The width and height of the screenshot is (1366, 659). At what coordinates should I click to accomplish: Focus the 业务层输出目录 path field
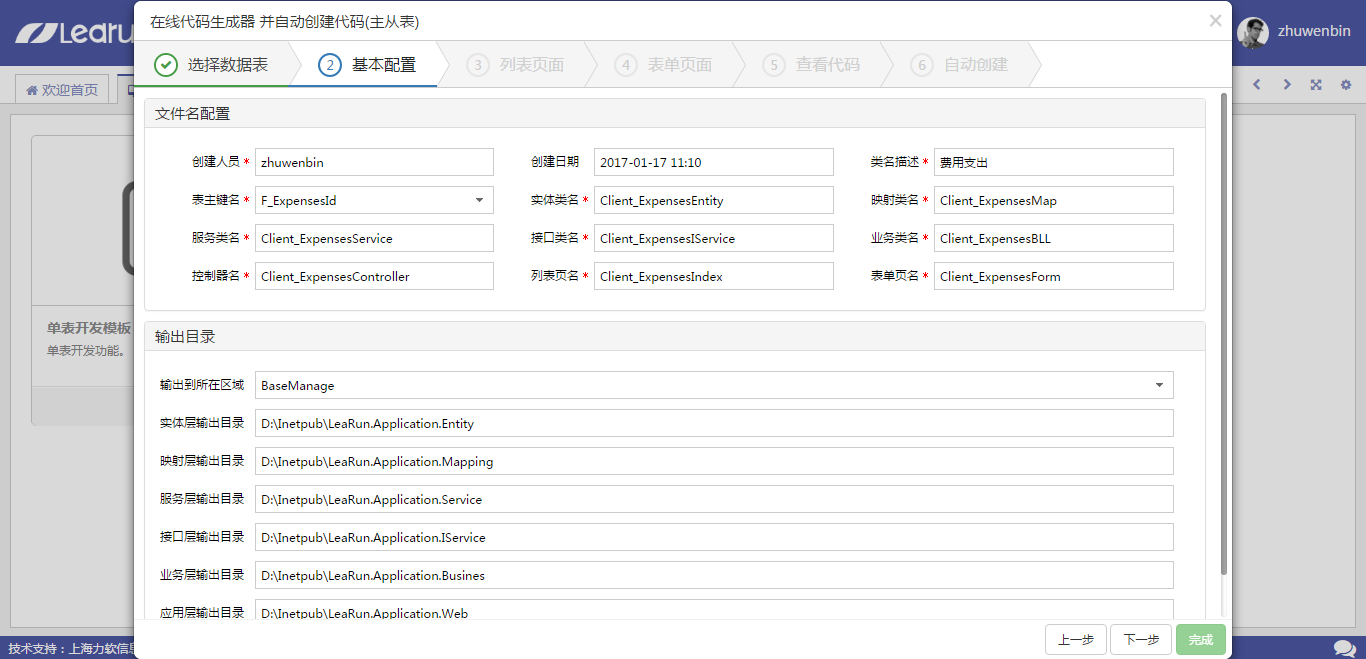point(714,575)
